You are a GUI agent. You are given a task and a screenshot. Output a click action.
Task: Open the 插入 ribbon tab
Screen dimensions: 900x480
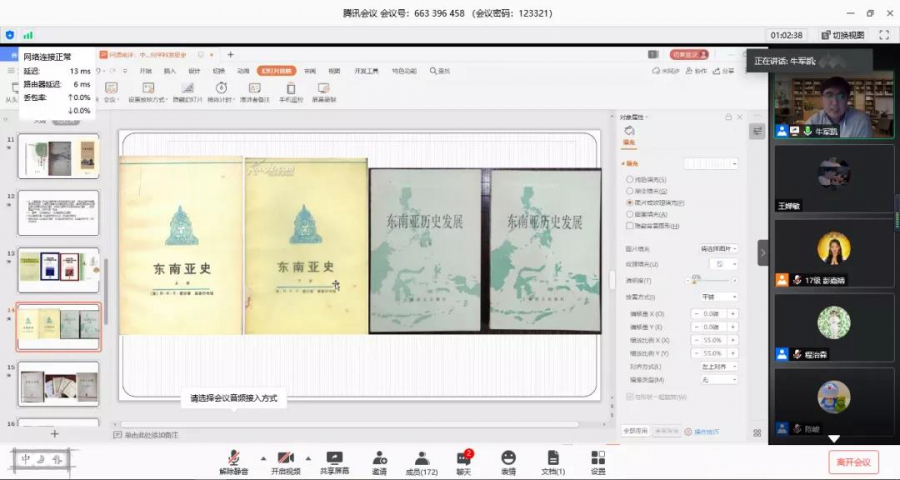coord(170,71)
